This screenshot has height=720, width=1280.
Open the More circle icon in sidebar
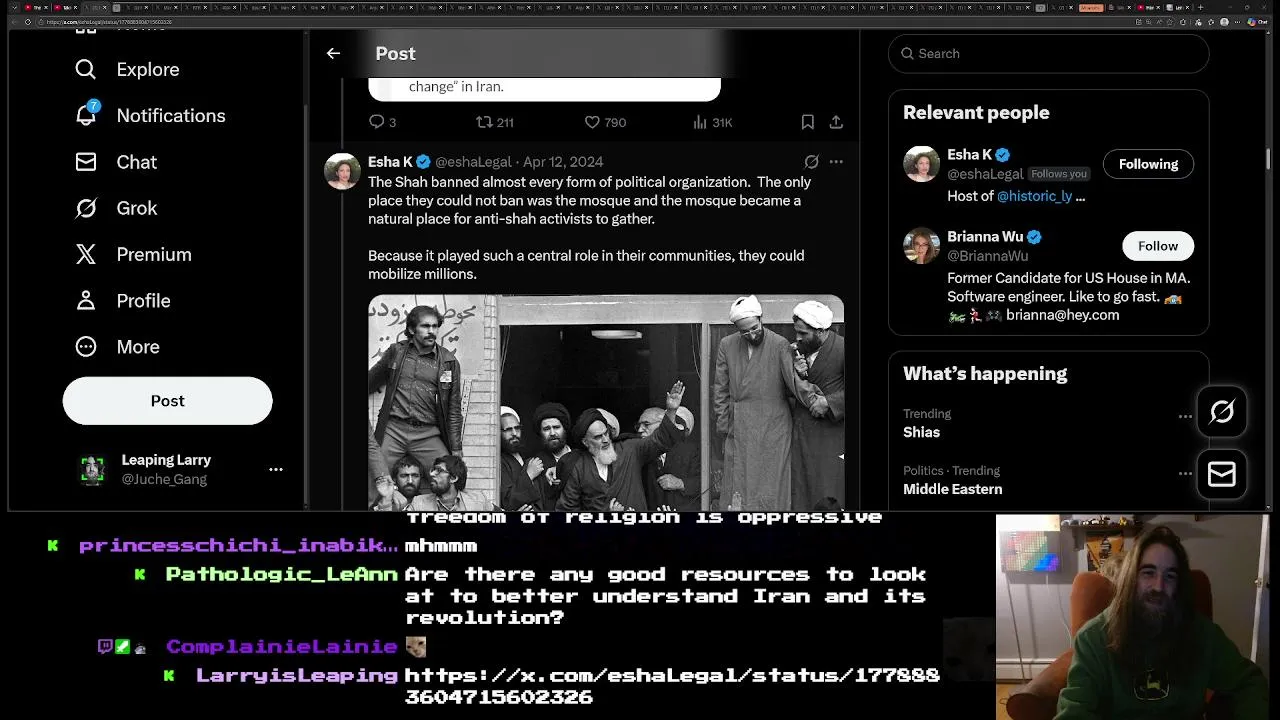[86, 346]
